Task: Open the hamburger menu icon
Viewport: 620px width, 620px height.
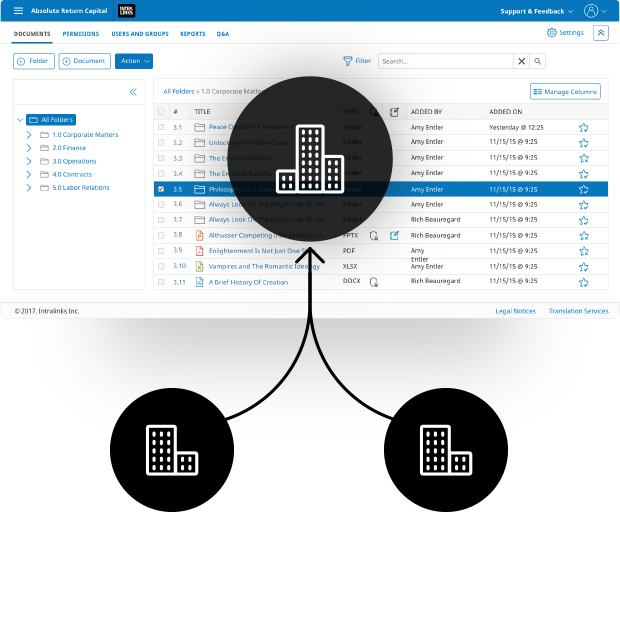Action: point(18,11)
